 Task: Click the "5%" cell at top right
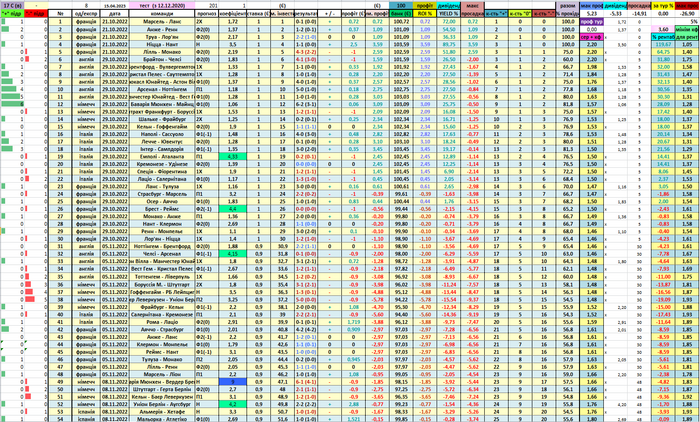688,21
